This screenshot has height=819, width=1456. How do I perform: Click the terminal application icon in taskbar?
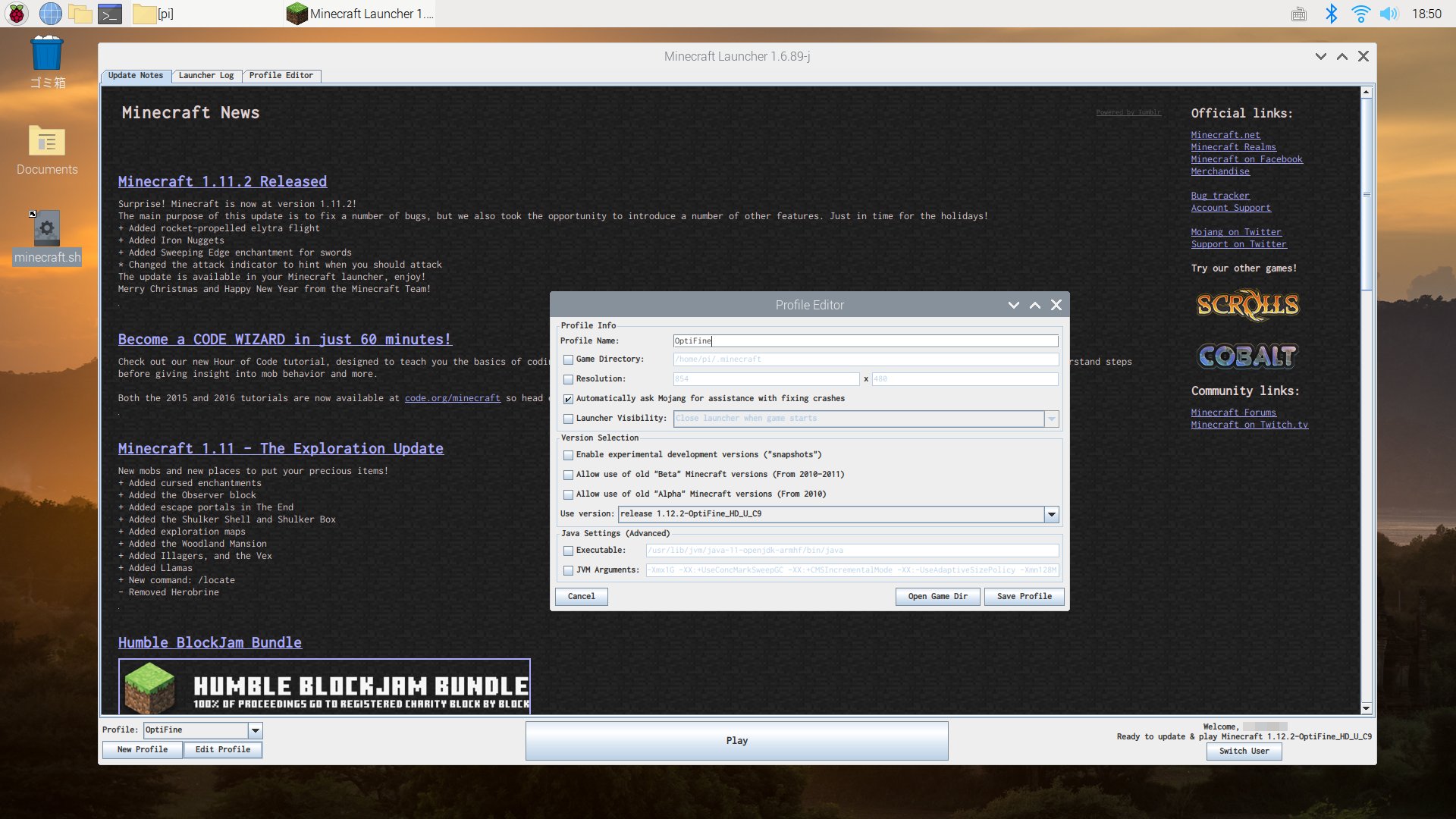111,13
